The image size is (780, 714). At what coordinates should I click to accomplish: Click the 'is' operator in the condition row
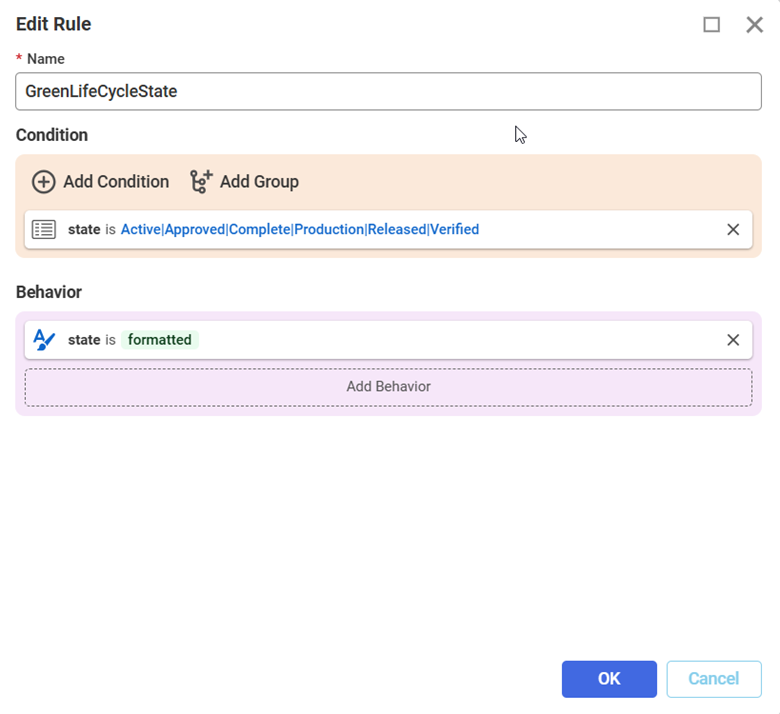tap(111, 230)
